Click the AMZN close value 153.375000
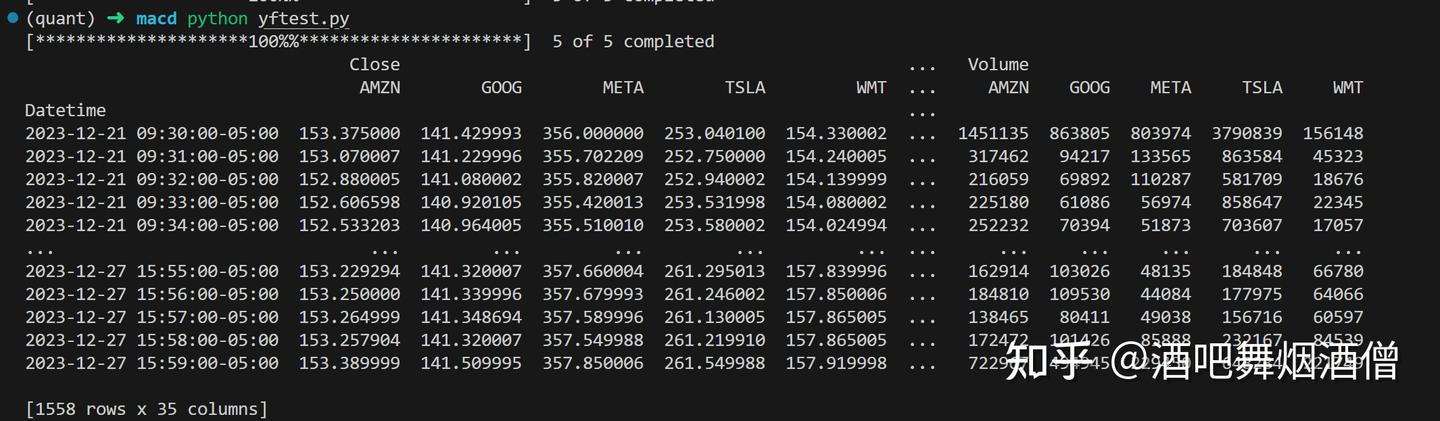 [x=349, y=133]
